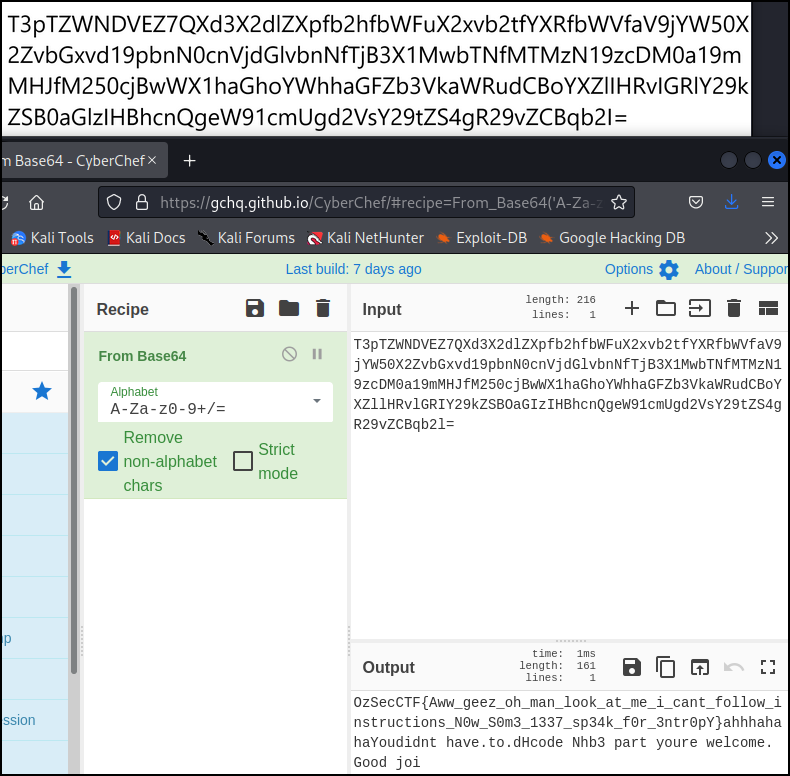
Task: Enable the Strict mode checkbox
Action: pos(243,461)
